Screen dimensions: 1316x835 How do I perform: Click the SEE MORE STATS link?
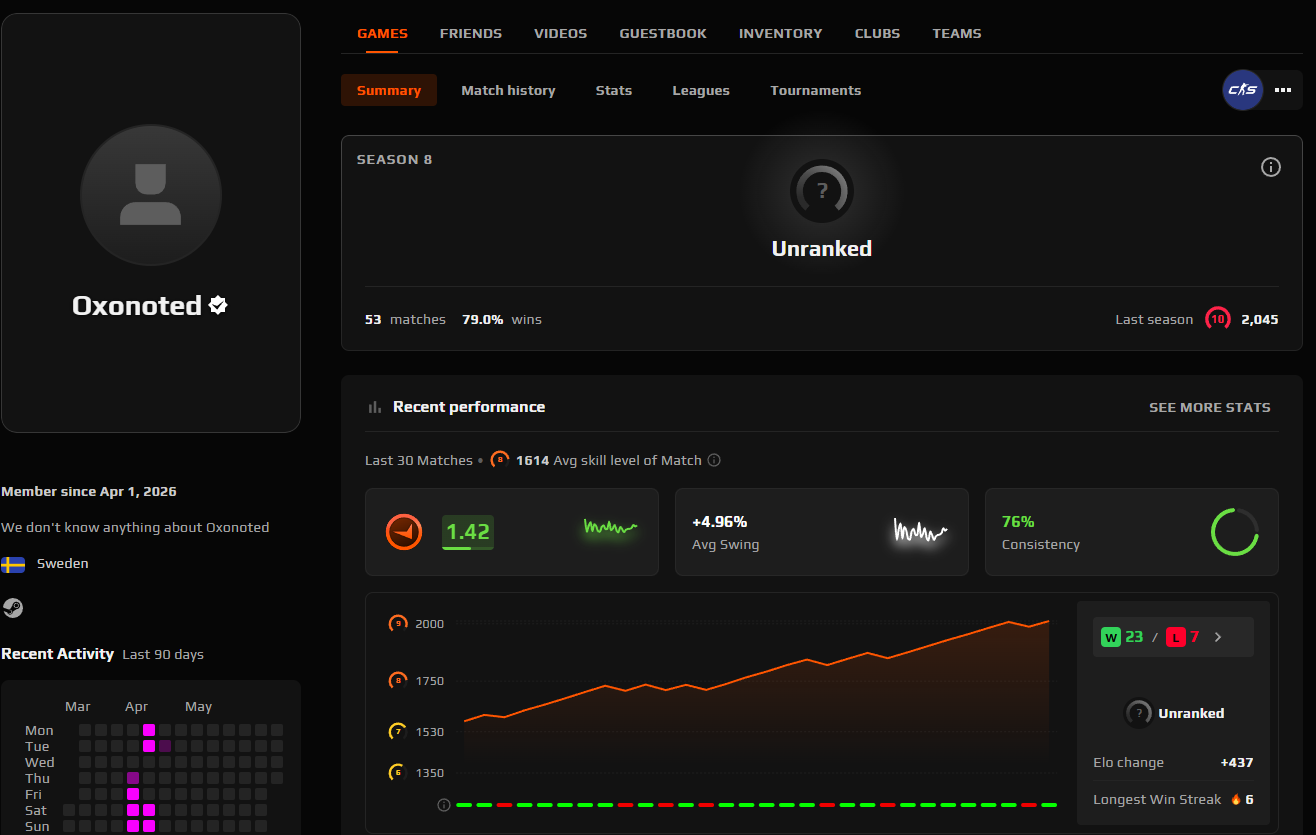pyautogui.click(x=1210, y=407)
